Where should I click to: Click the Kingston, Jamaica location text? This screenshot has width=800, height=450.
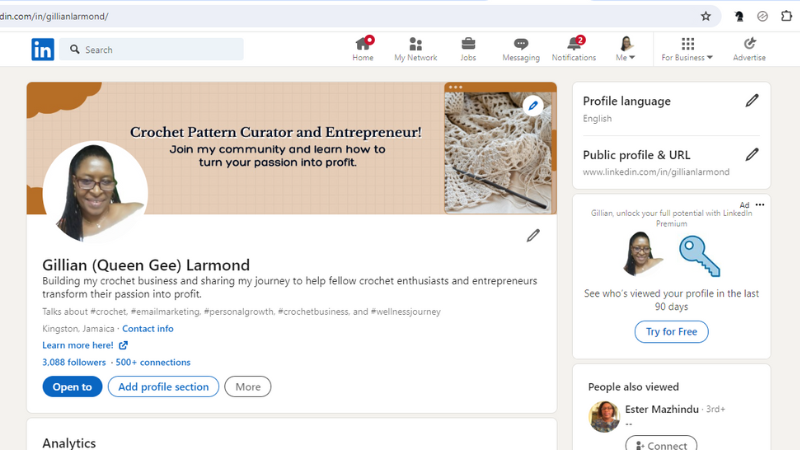coord(78,329)
